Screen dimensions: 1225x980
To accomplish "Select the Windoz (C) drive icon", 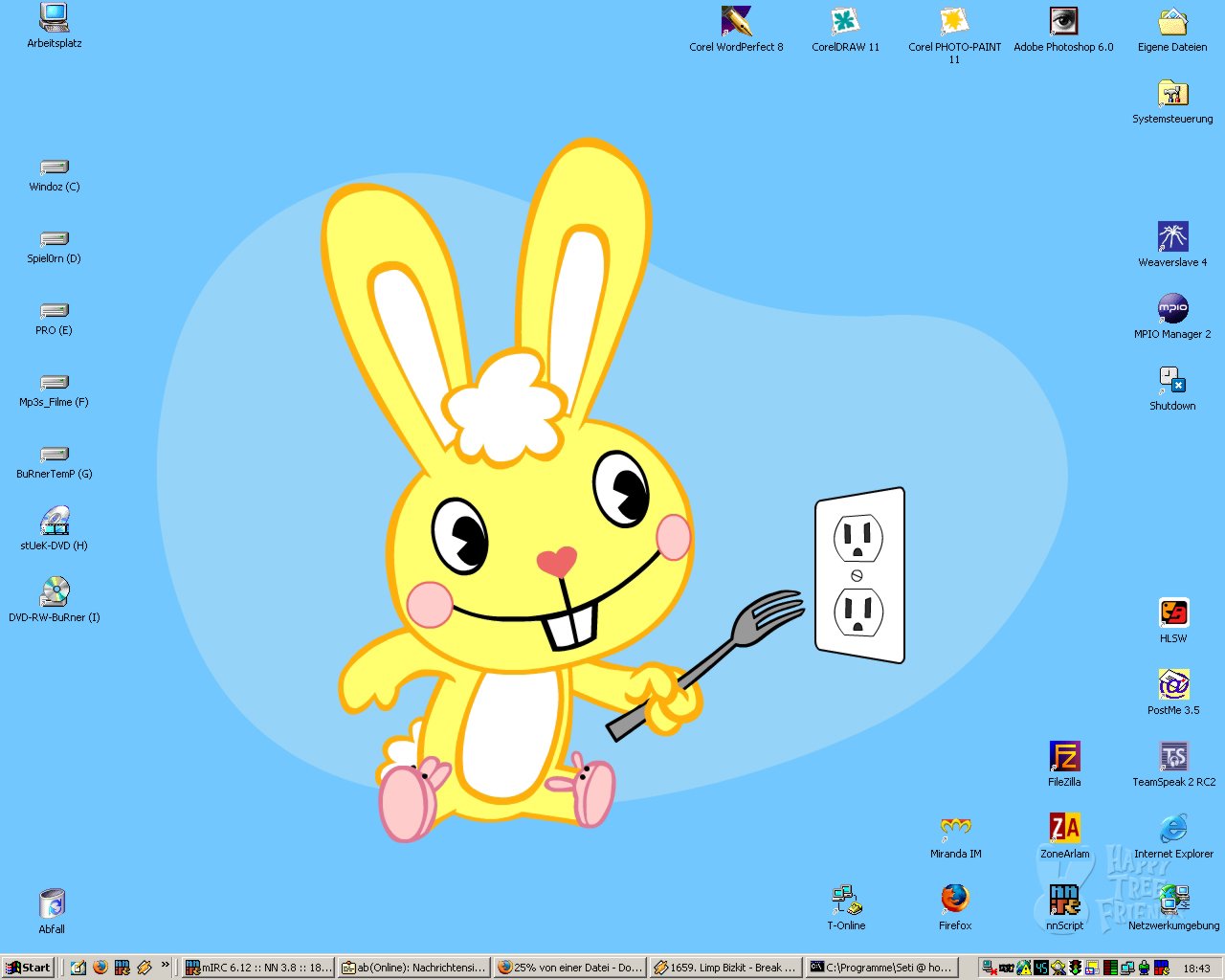I will 55,167.
